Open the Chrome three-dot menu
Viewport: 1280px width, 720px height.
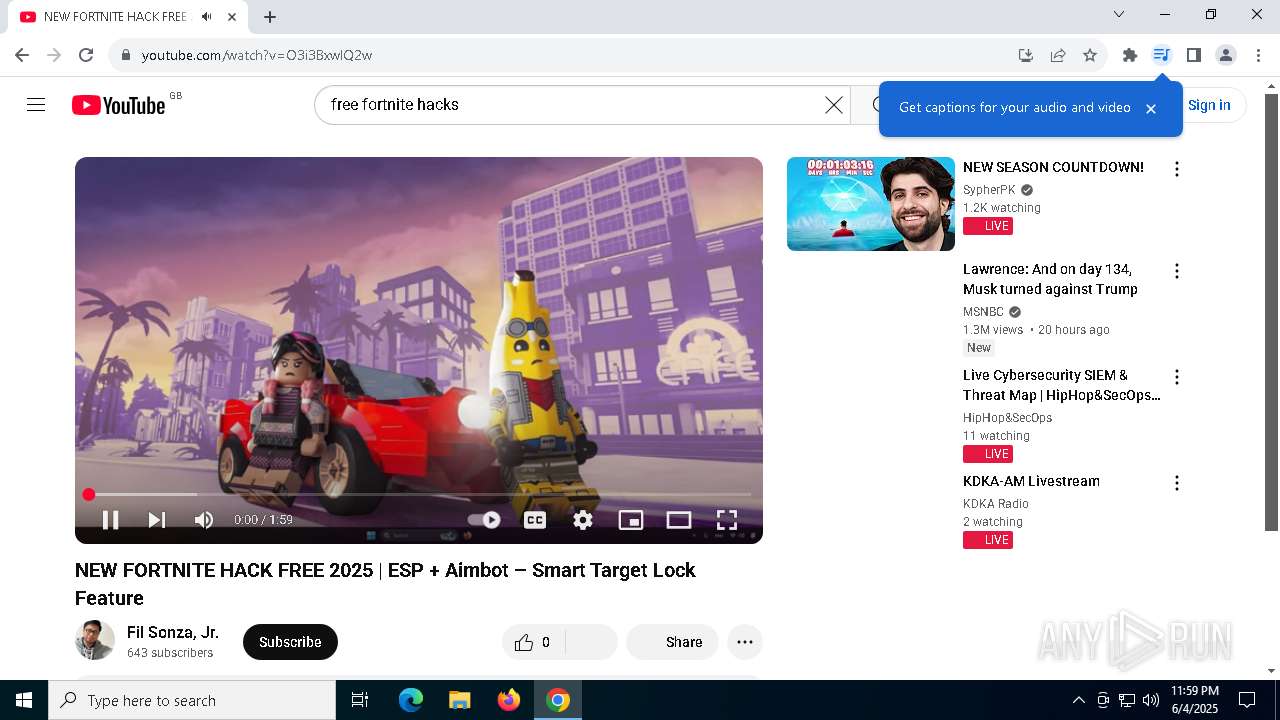pyautogui.click(x=1258, y=55)
